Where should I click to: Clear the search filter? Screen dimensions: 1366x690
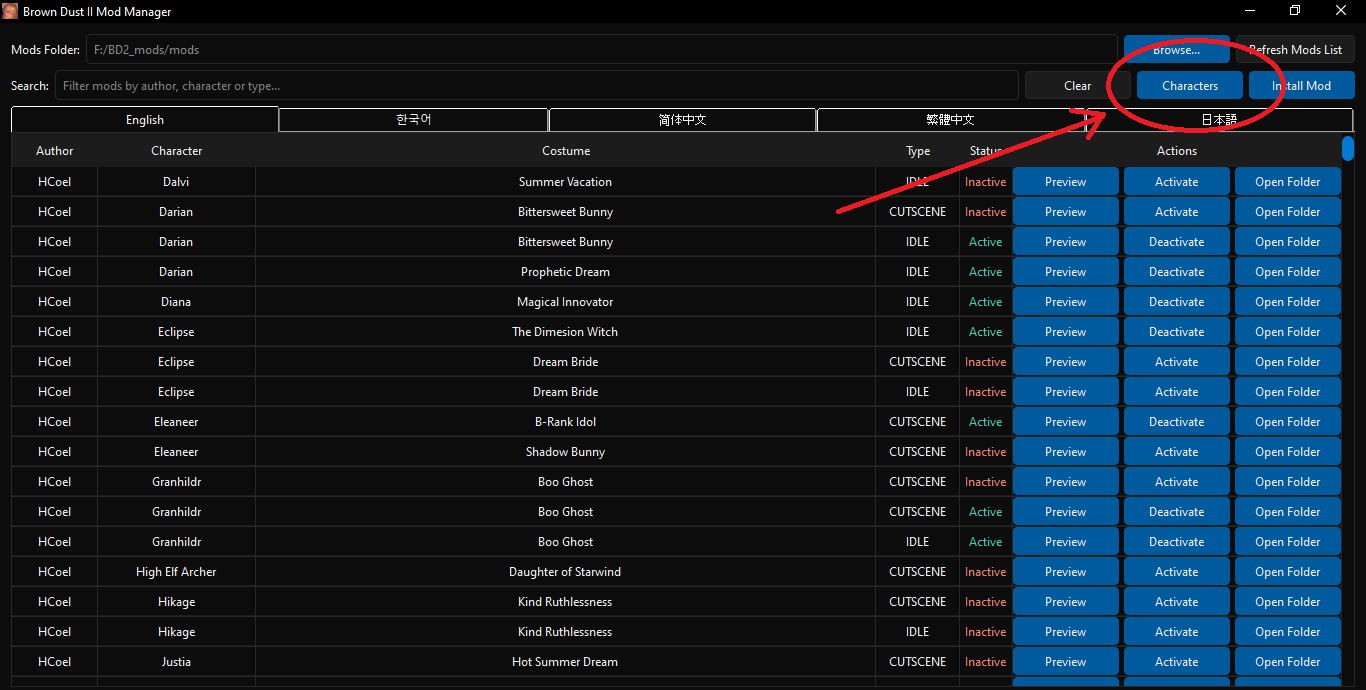pyautogui.click(x=1077, y=86)
